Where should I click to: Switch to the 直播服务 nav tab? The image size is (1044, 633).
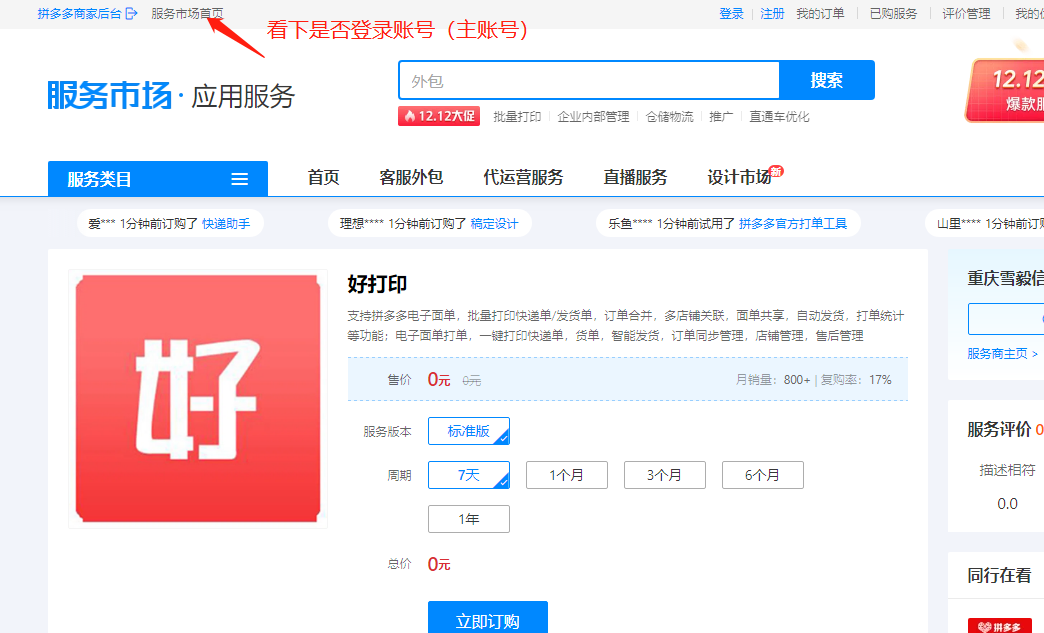(635, 177)
